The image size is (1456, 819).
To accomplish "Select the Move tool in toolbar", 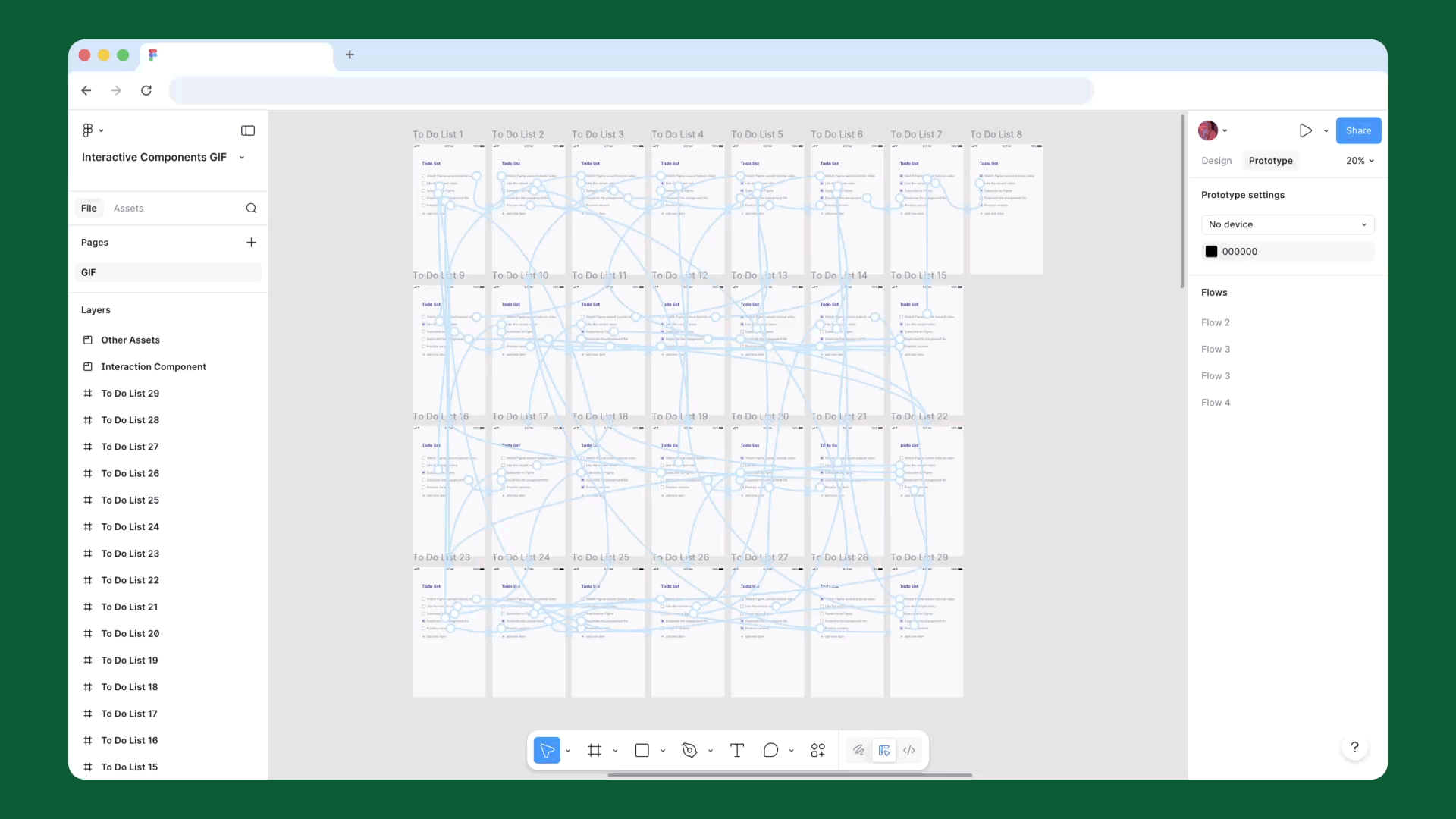I will 546,750.
